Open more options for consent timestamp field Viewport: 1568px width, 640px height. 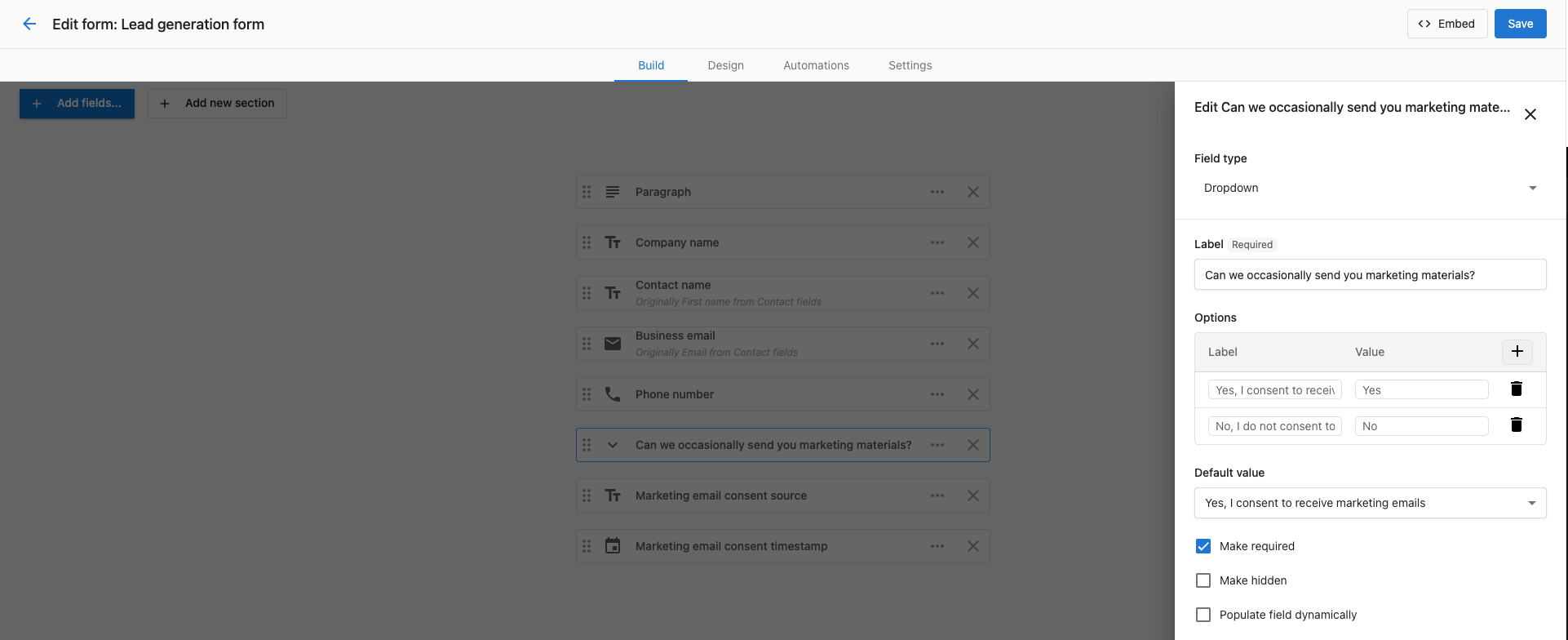click(x=937, y=546)
